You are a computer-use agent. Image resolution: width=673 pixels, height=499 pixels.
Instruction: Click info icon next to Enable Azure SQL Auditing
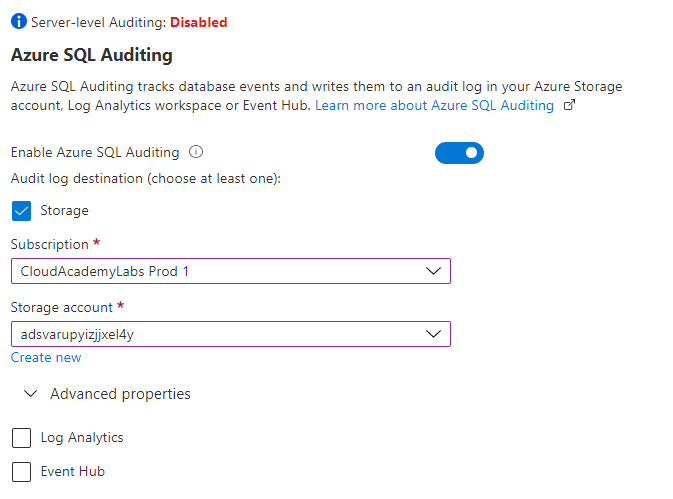[196, 153]
